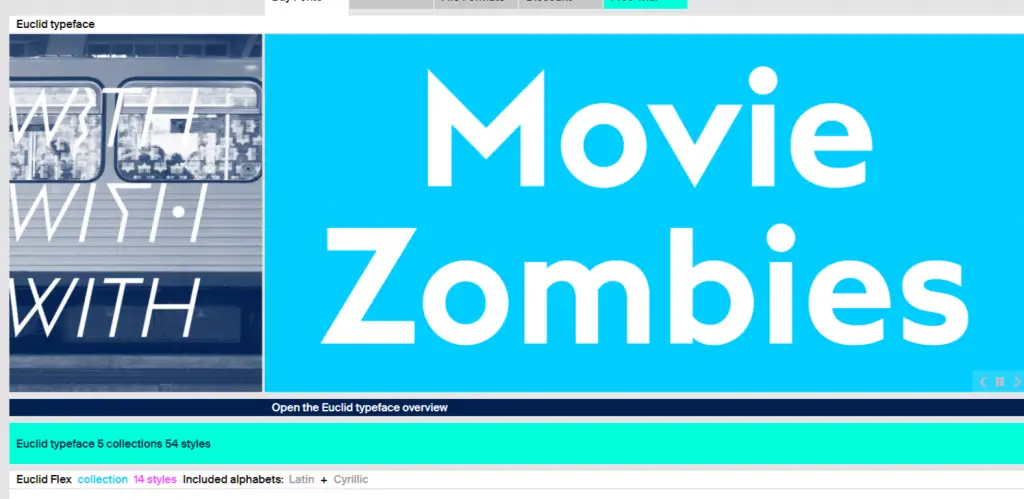Click the "Euclid typeface" page heading

point(56,24)
